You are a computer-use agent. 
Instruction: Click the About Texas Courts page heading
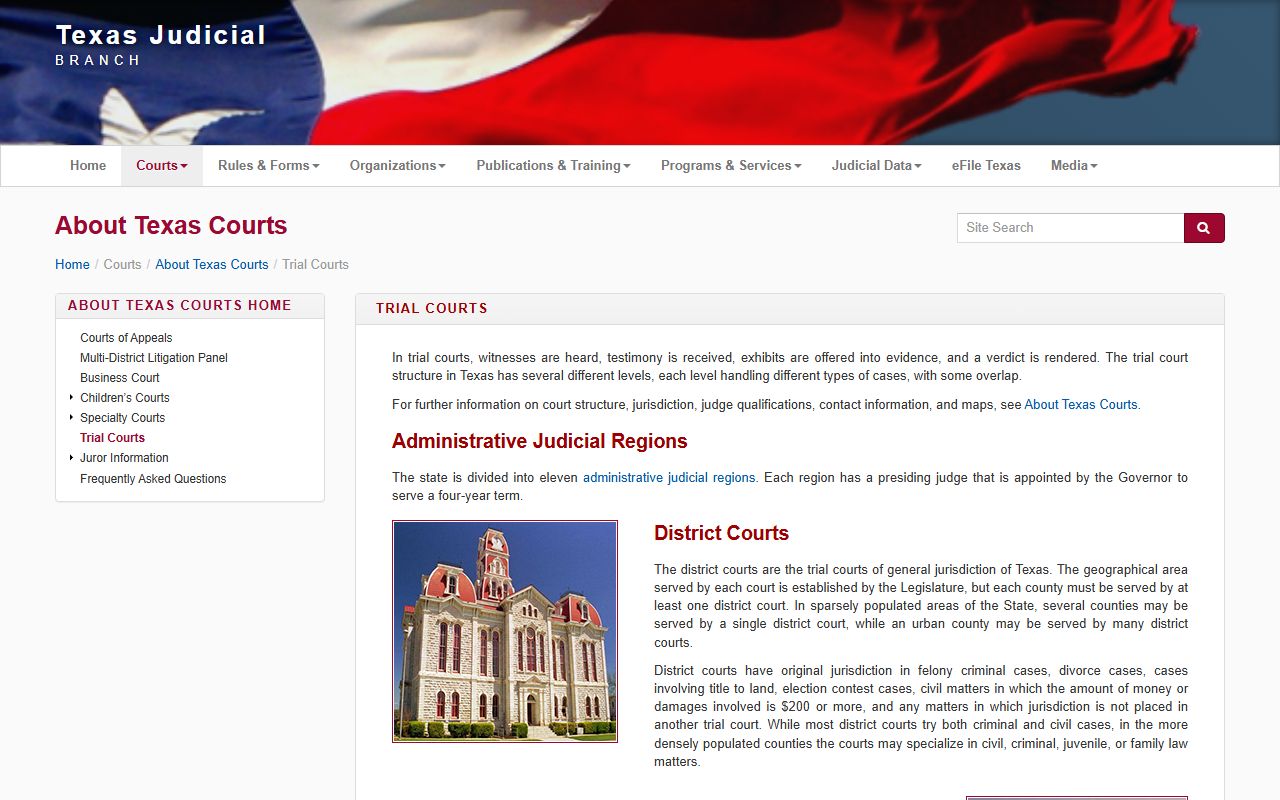[171, 226]
